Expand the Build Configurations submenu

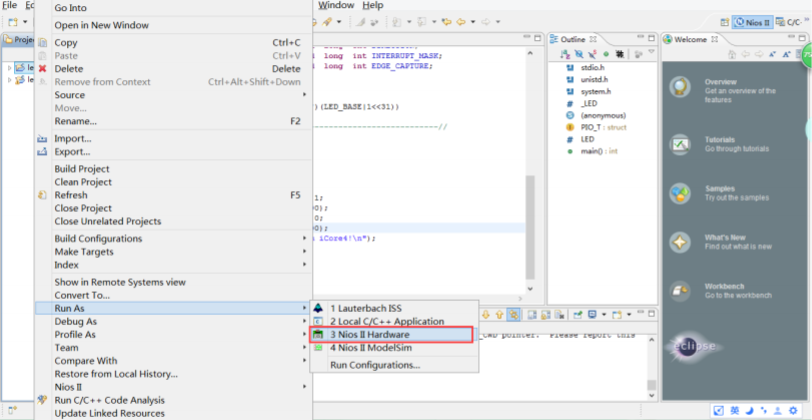tap(98, 238)
